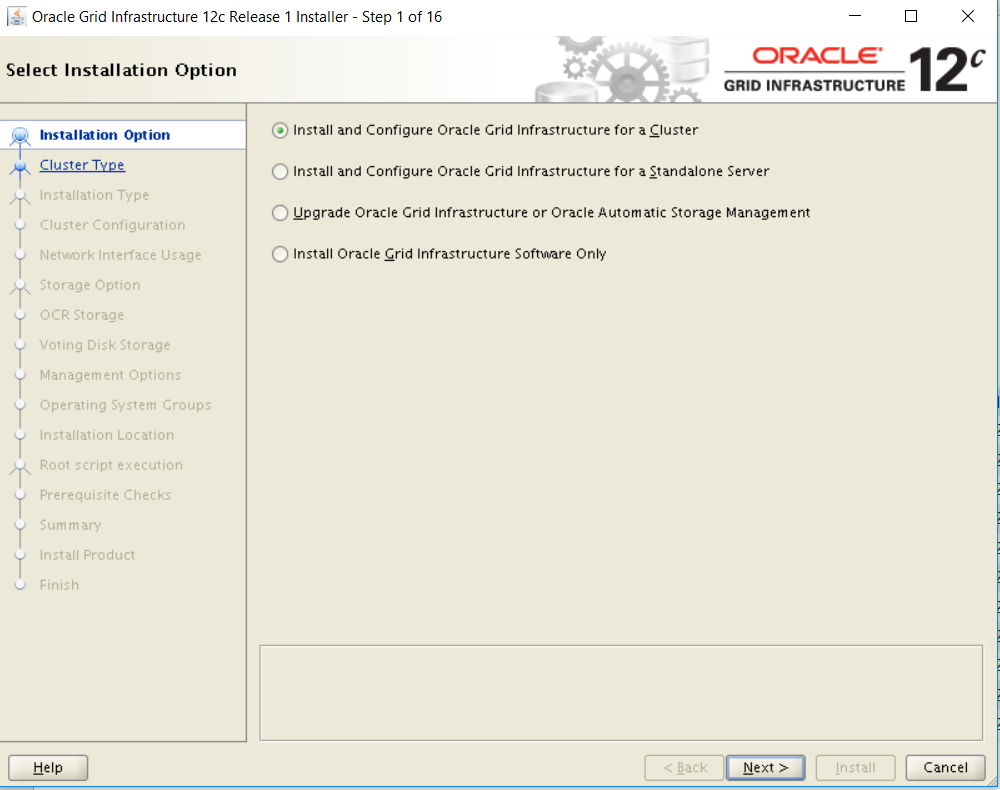Click the Voting Disk Storage step label
Viewport: 1000px width, 790px height.
105,345
